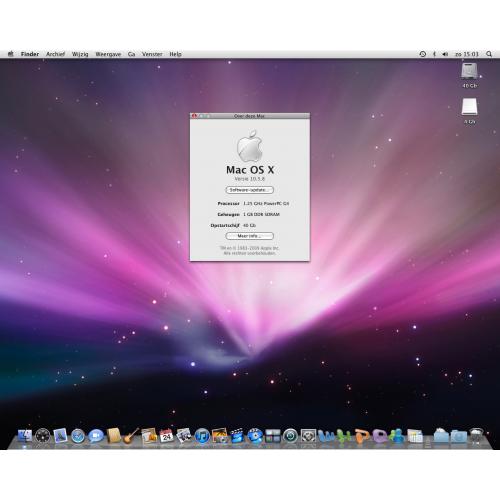Click Time Machine status icon in menu bar

coord(423,54)
